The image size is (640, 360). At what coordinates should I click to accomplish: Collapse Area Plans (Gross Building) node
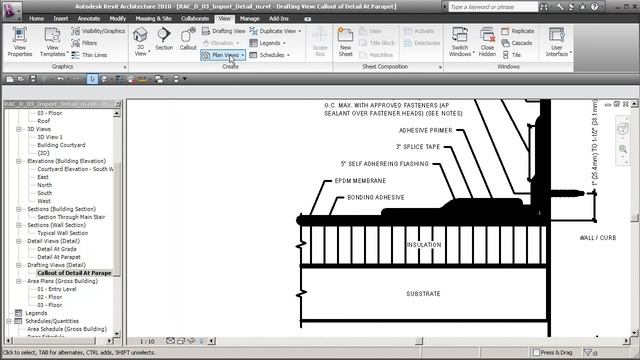pos(19,281)
